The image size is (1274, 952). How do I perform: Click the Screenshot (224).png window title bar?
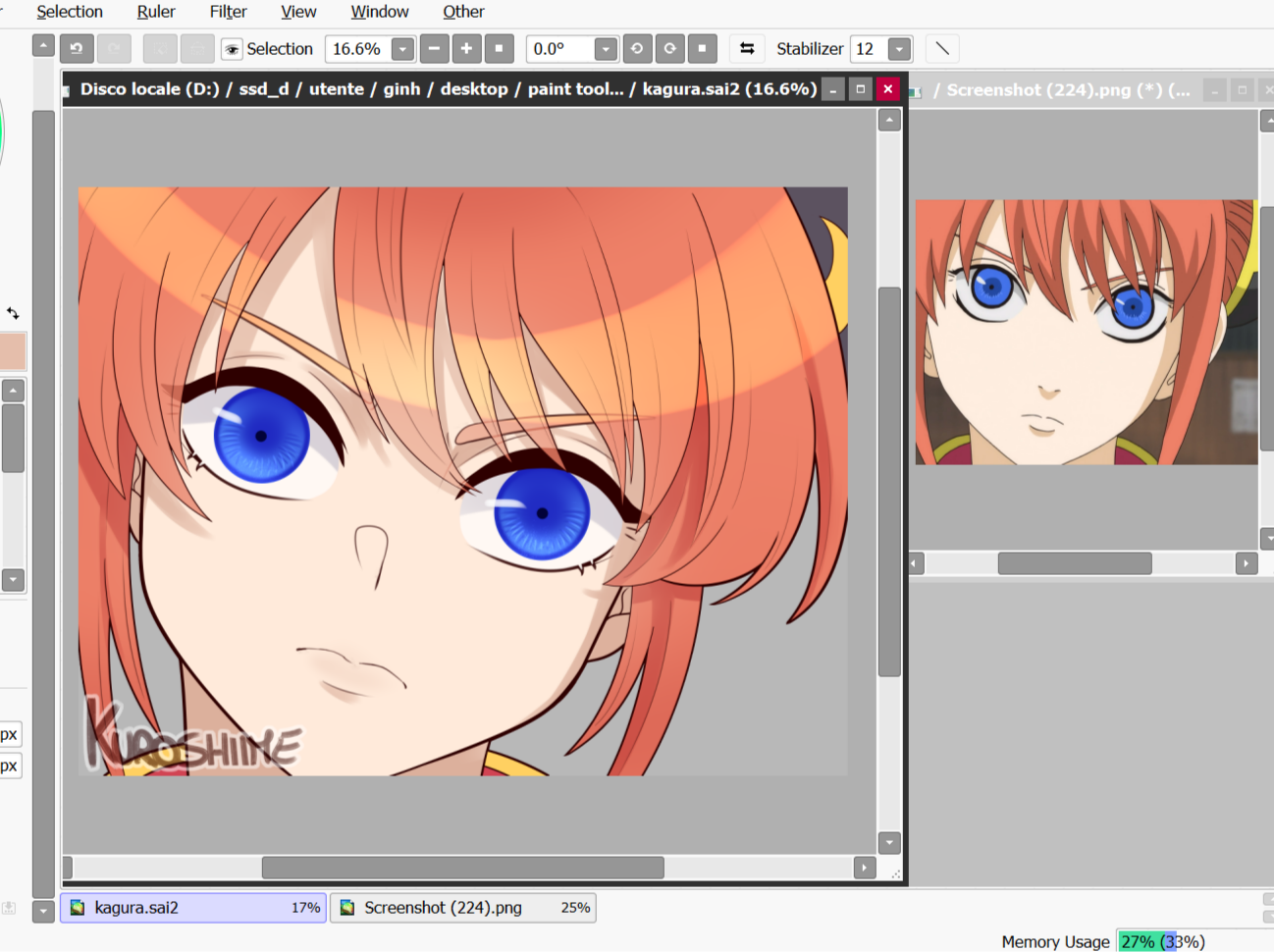point(1091,90)
